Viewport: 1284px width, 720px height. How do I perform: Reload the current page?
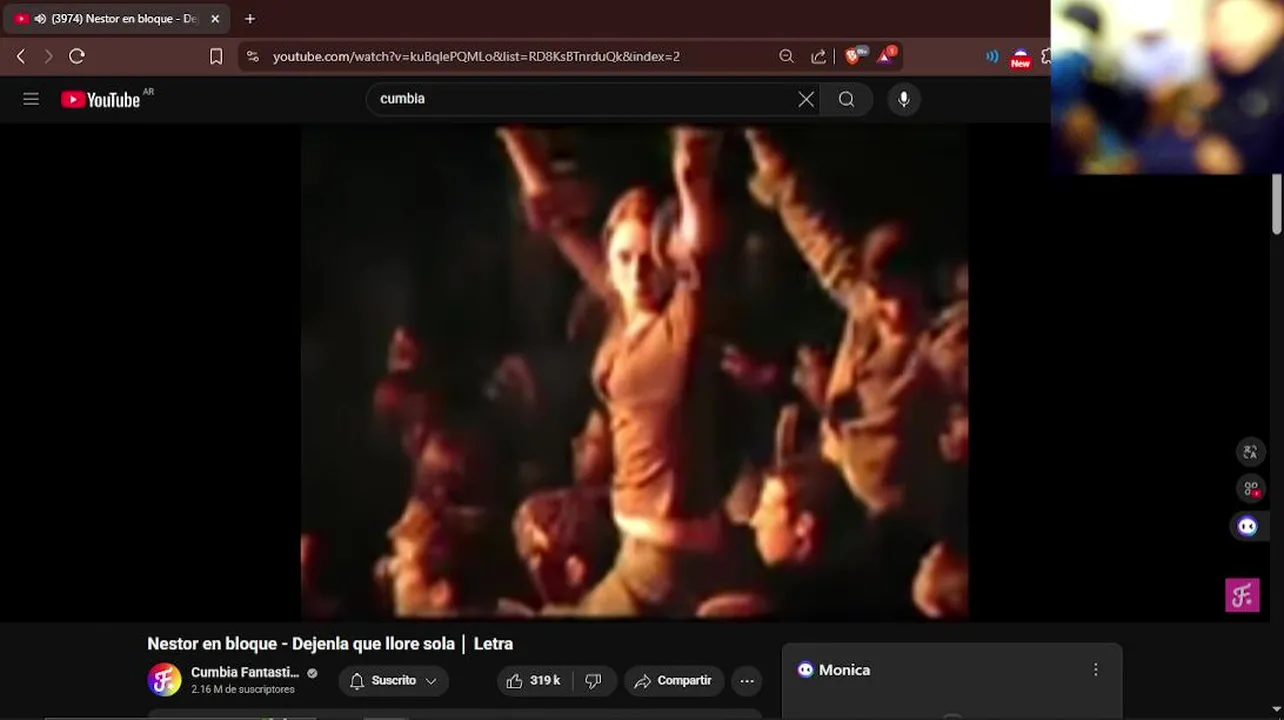tap(77, 56)
